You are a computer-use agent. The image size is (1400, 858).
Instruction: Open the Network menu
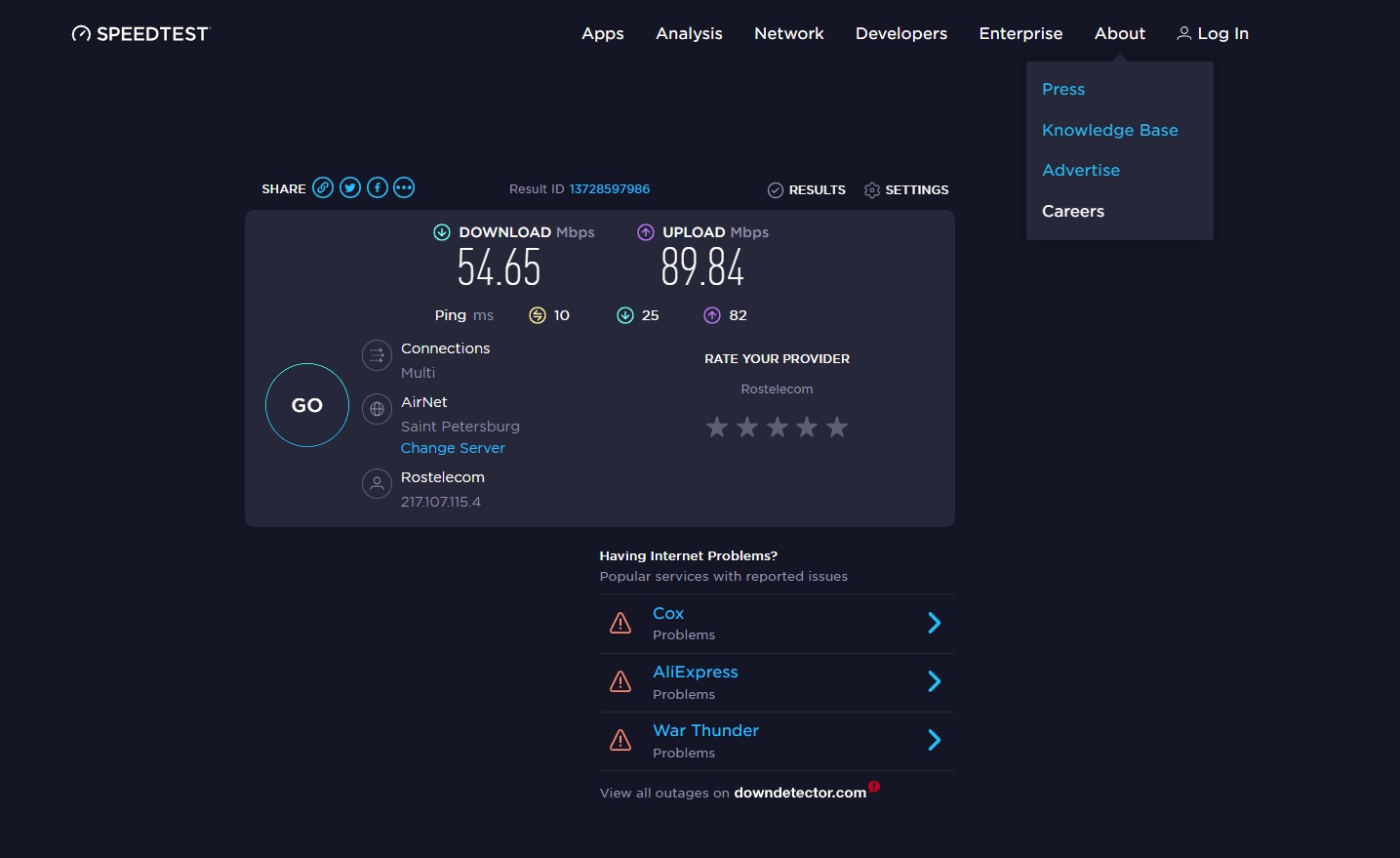tap(789, 33)
